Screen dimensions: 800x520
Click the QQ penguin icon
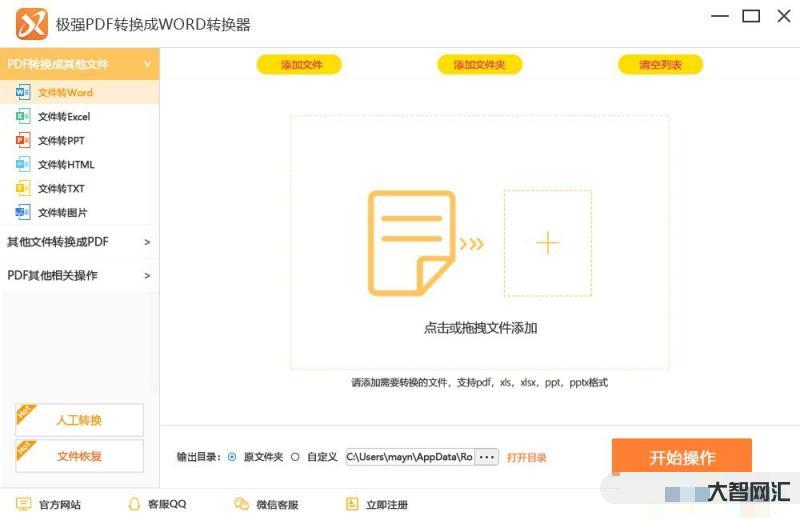point(134,504)
